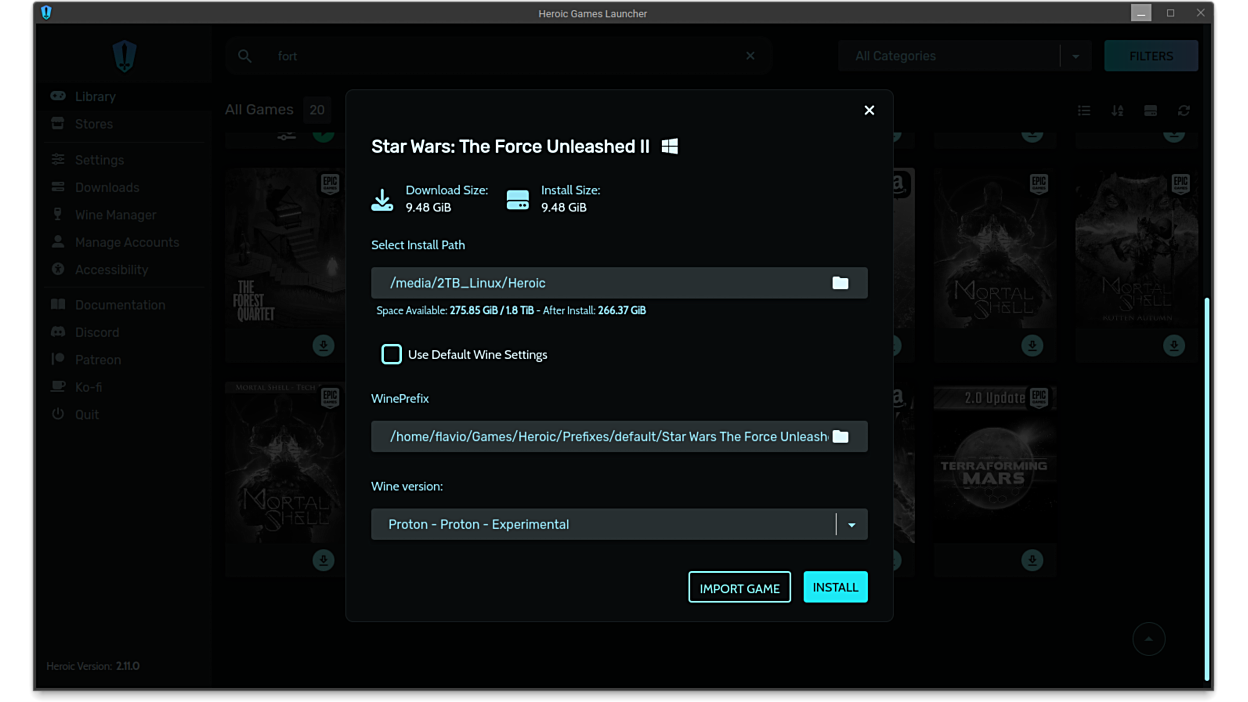
Task: Click the Stores shop icon
Action: 58,124
